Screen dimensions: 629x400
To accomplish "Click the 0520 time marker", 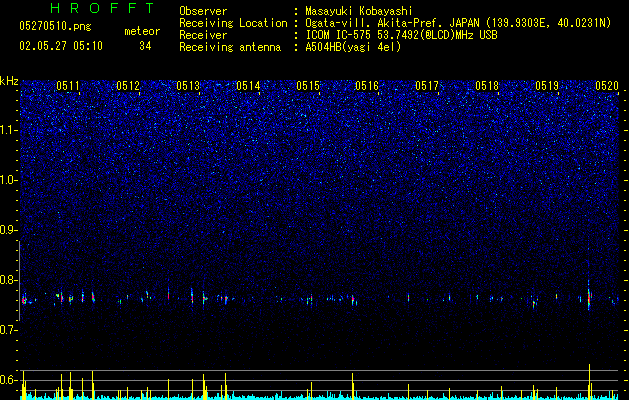I will click(607, 86).
